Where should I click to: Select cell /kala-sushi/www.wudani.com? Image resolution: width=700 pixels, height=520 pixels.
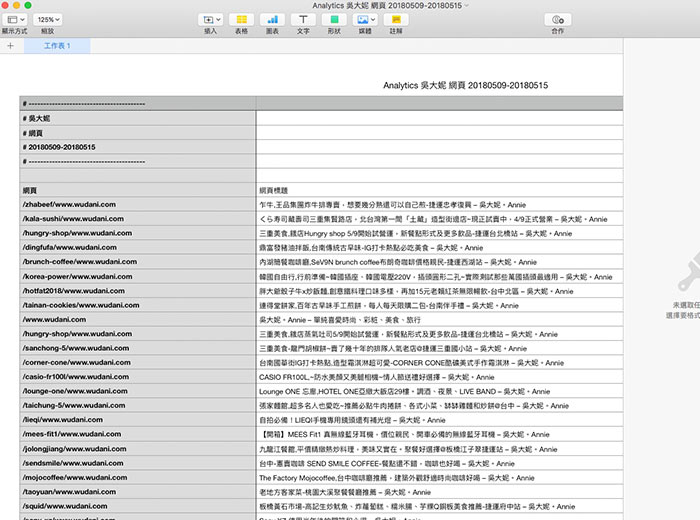138,219
